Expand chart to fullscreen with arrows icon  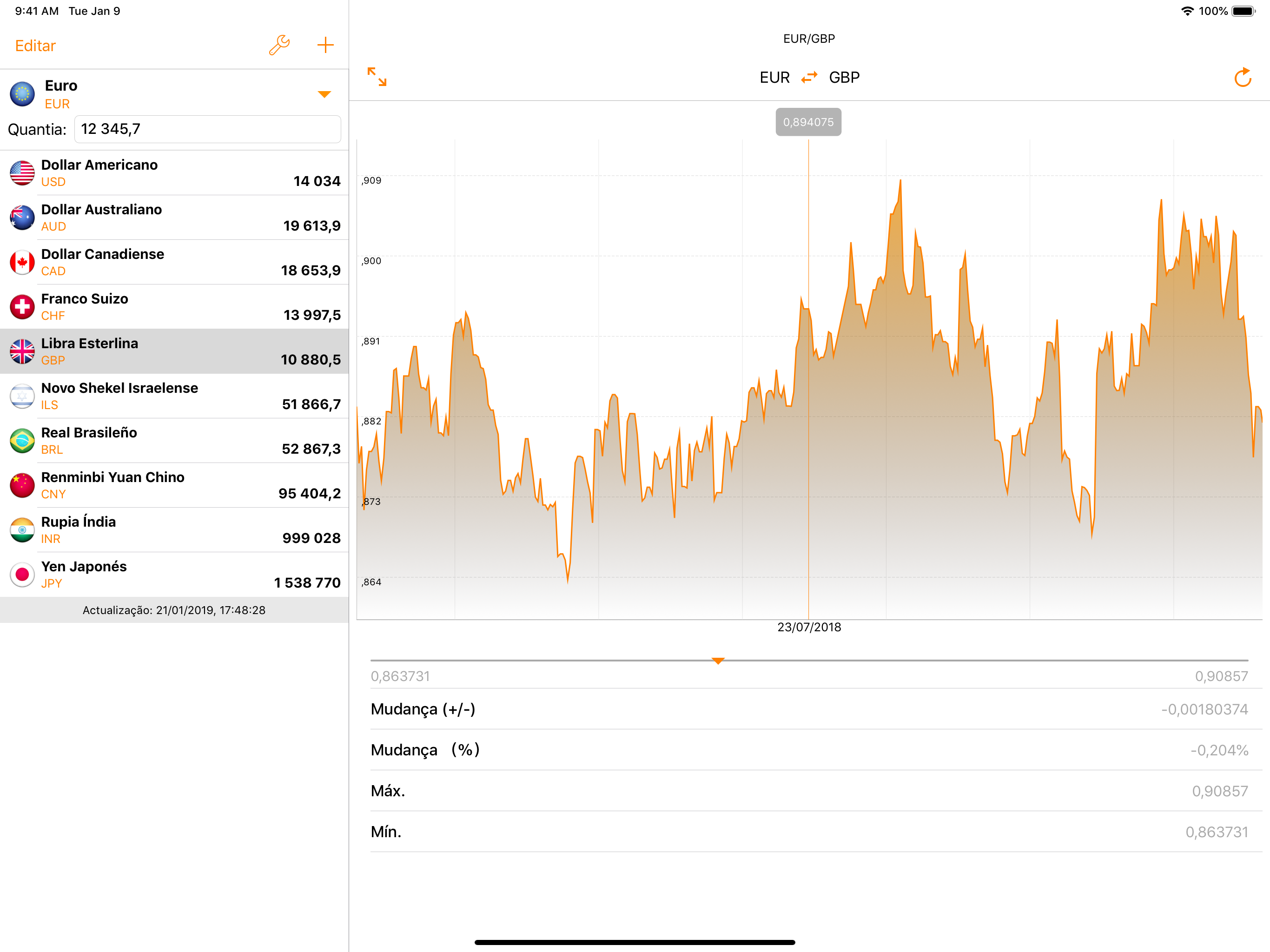coord(377,77)
